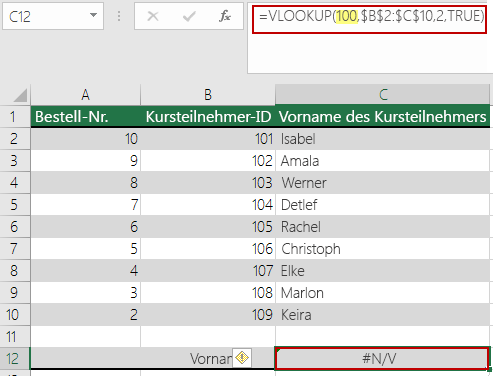Select the ID cell 103
This screenshot has height=376, width=493.
coord(208,183)
